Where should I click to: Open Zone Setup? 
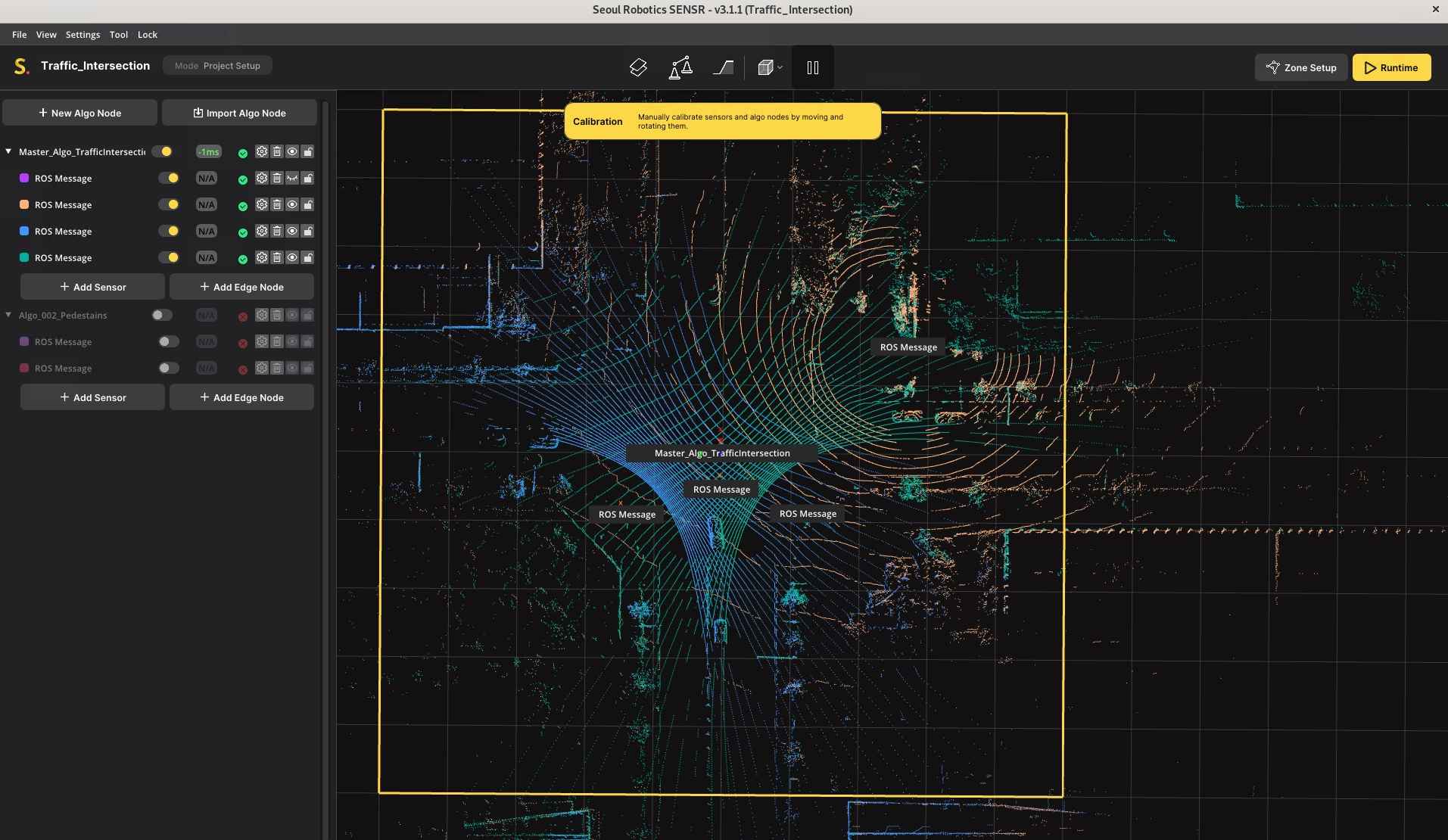coord(1301,67)
